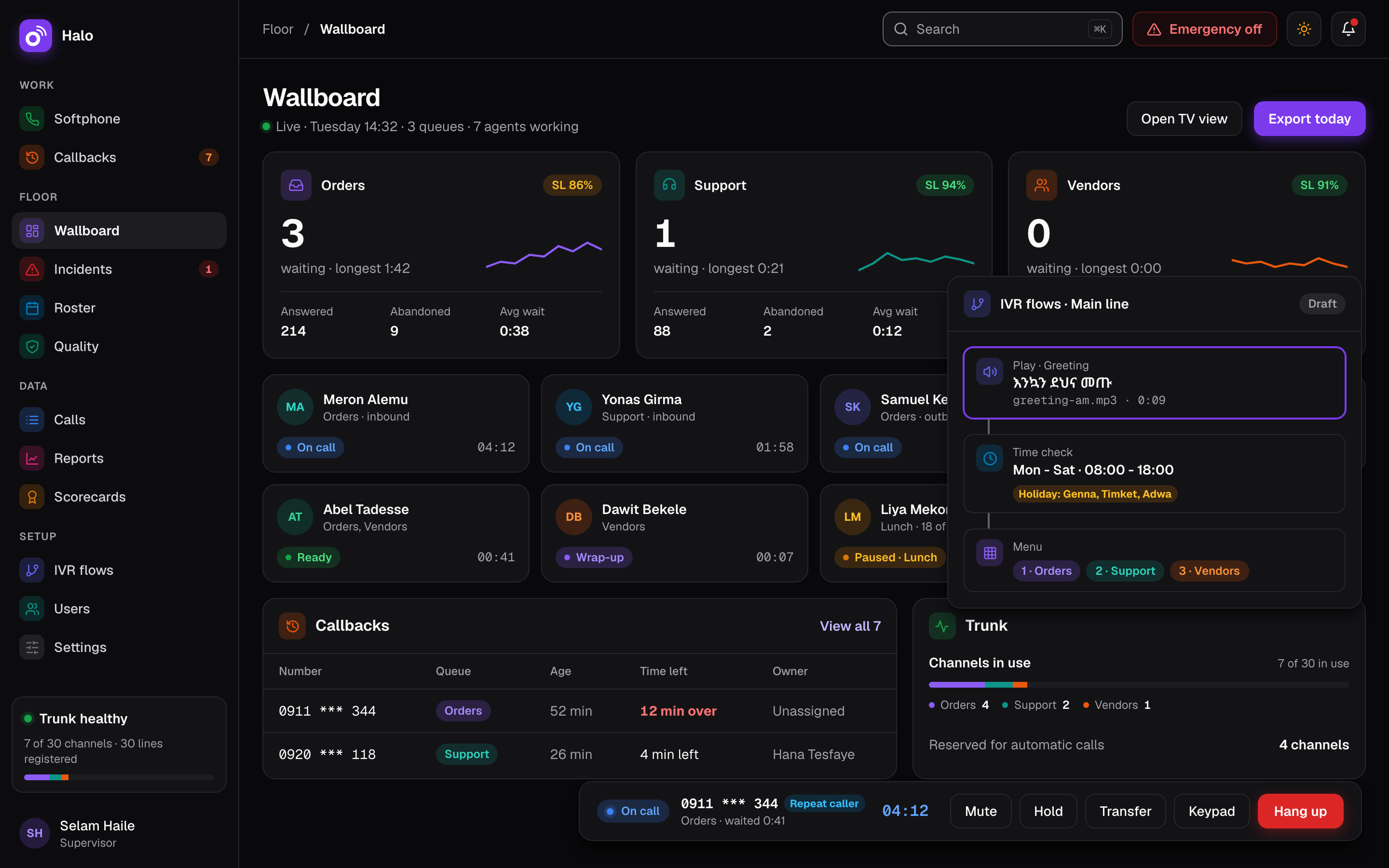Click the Halo logo icon

[x=36, y=36]
